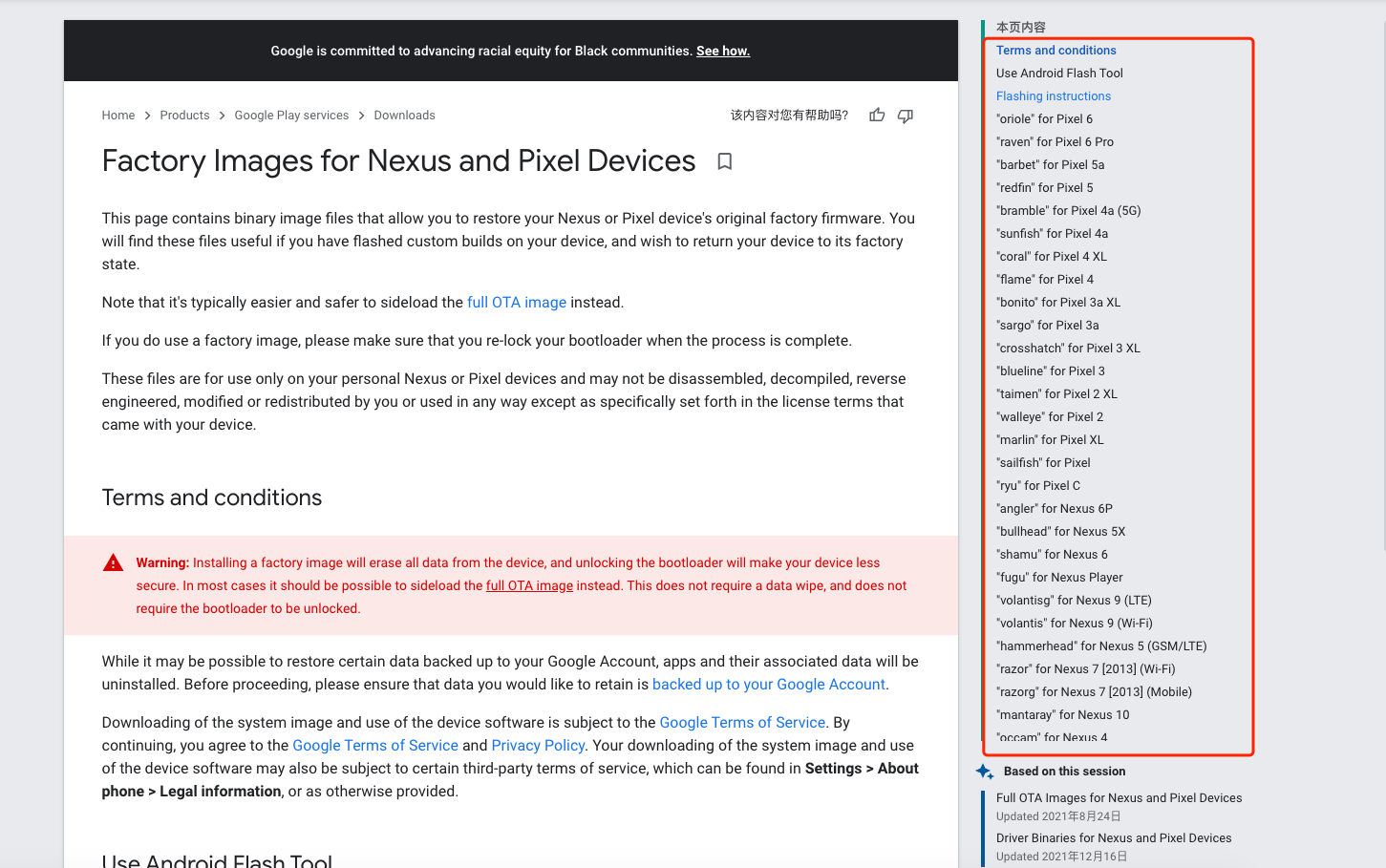Select "volantisg" for Nexus 9 (LTE) entry
This screenshot has width=1386, height=868.
[x=1074, y=601]
